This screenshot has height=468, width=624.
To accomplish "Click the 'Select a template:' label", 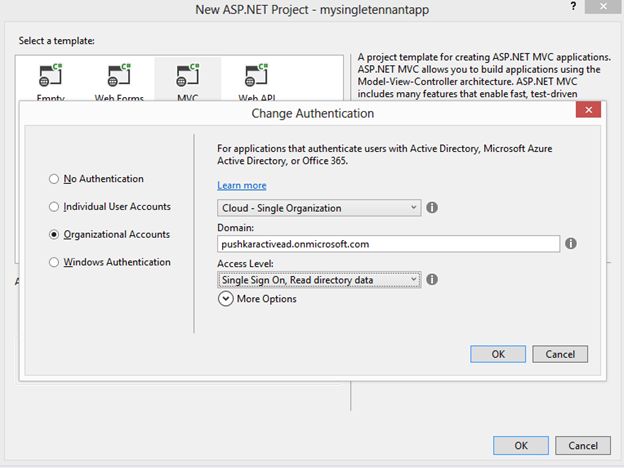I will tap(57, 41).
